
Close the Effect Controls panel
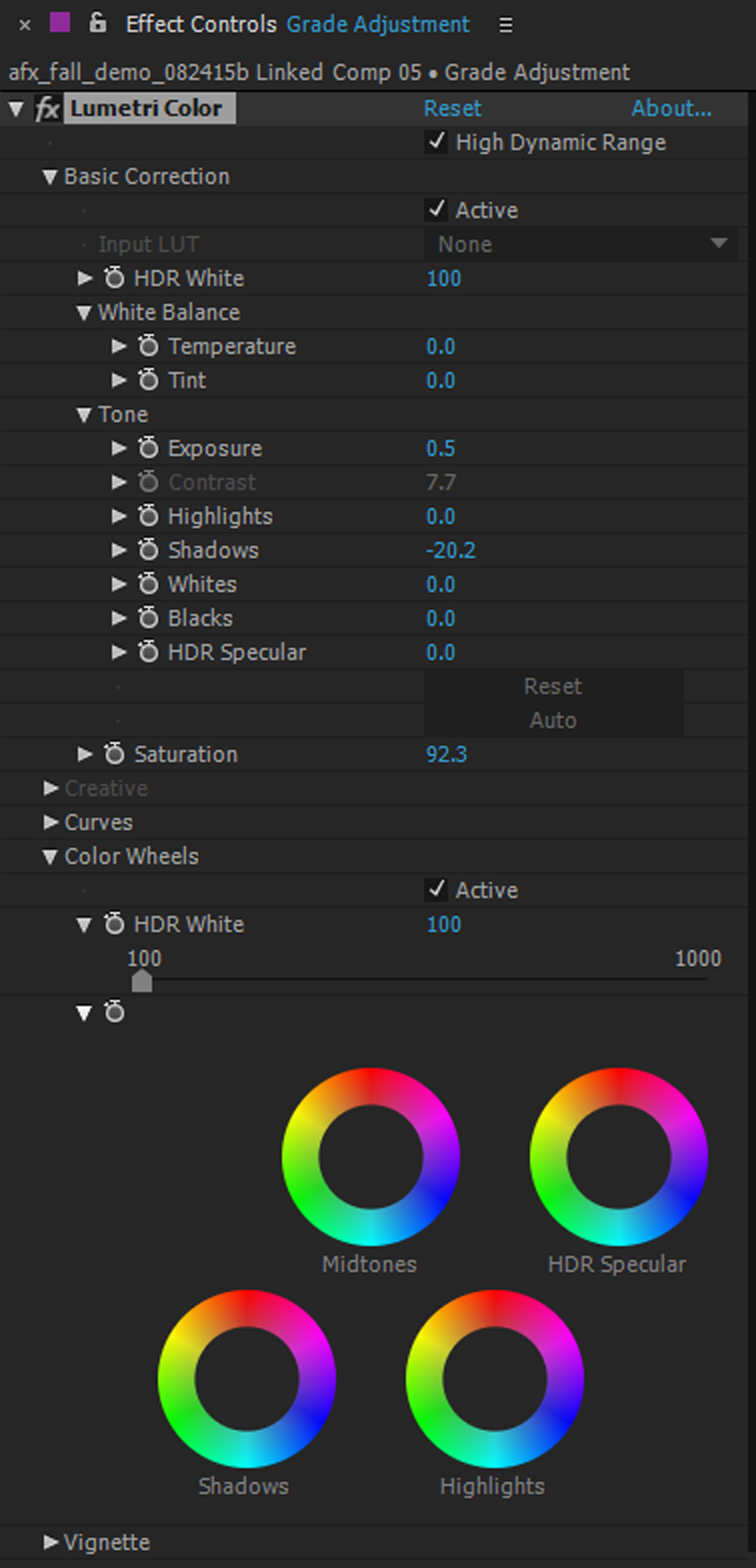(25, 25)
